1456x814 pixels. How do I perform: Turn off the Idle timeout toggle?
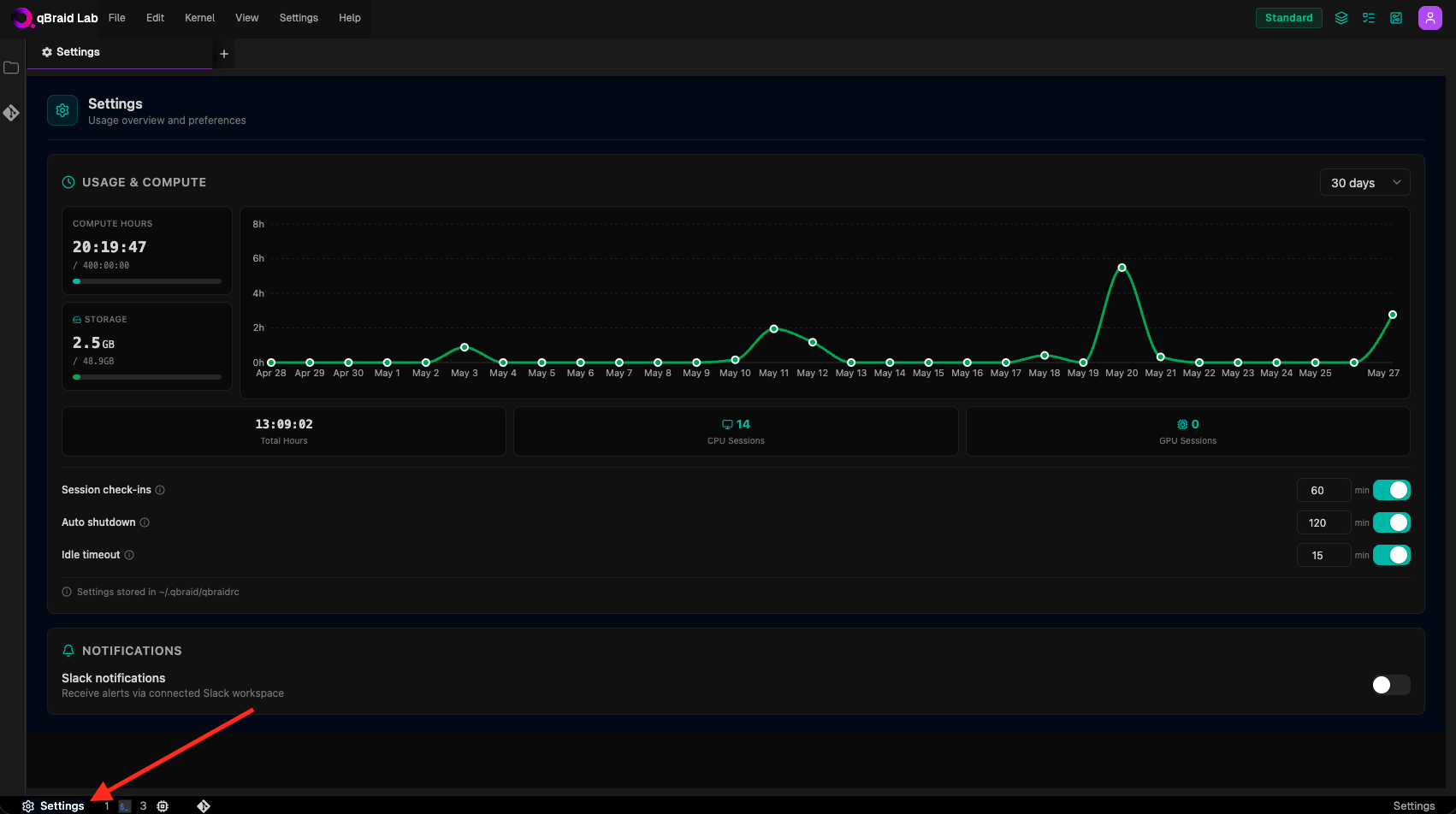(1392, 555)
